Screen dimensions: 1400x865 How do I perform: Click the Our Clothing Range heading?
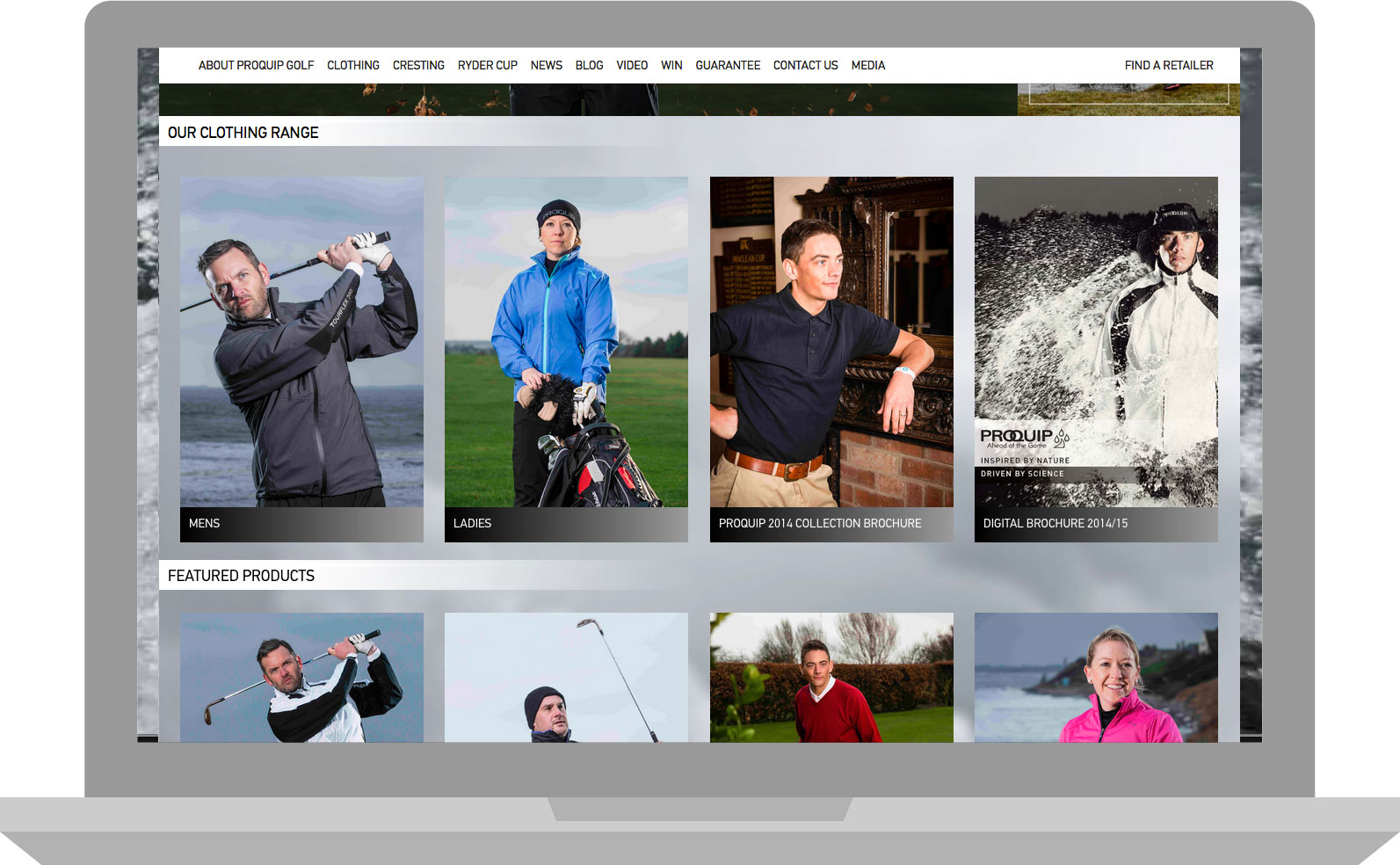(243, 133)
